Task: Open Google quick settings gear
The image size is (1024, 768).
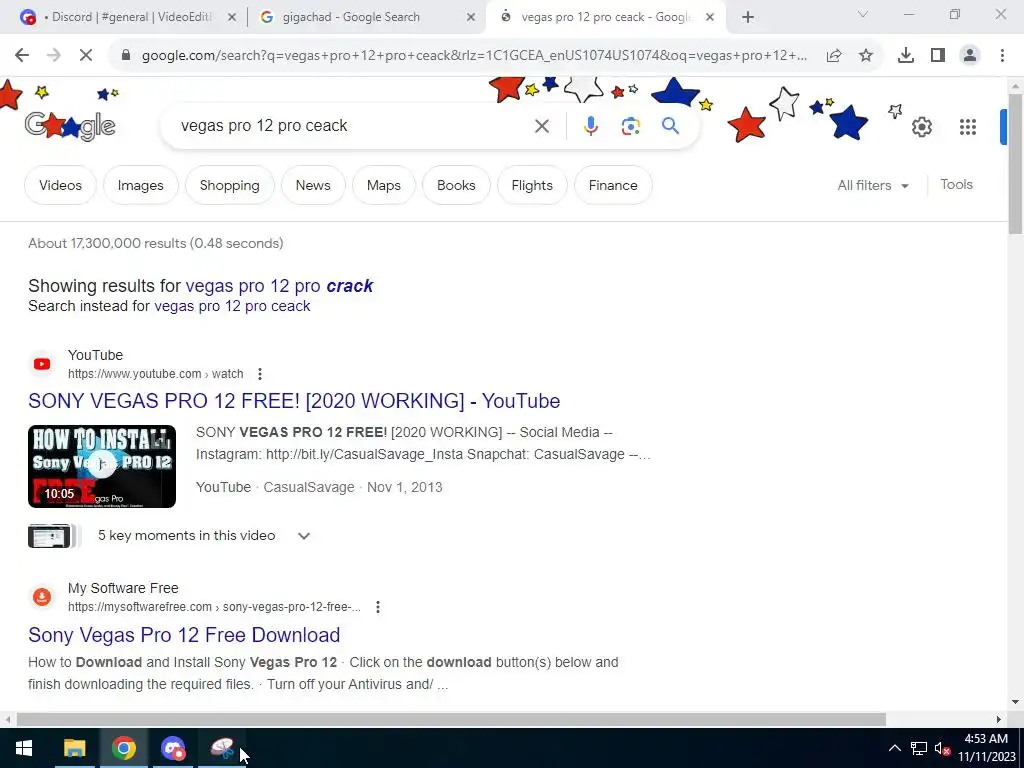Action: [x=922, y=127]
